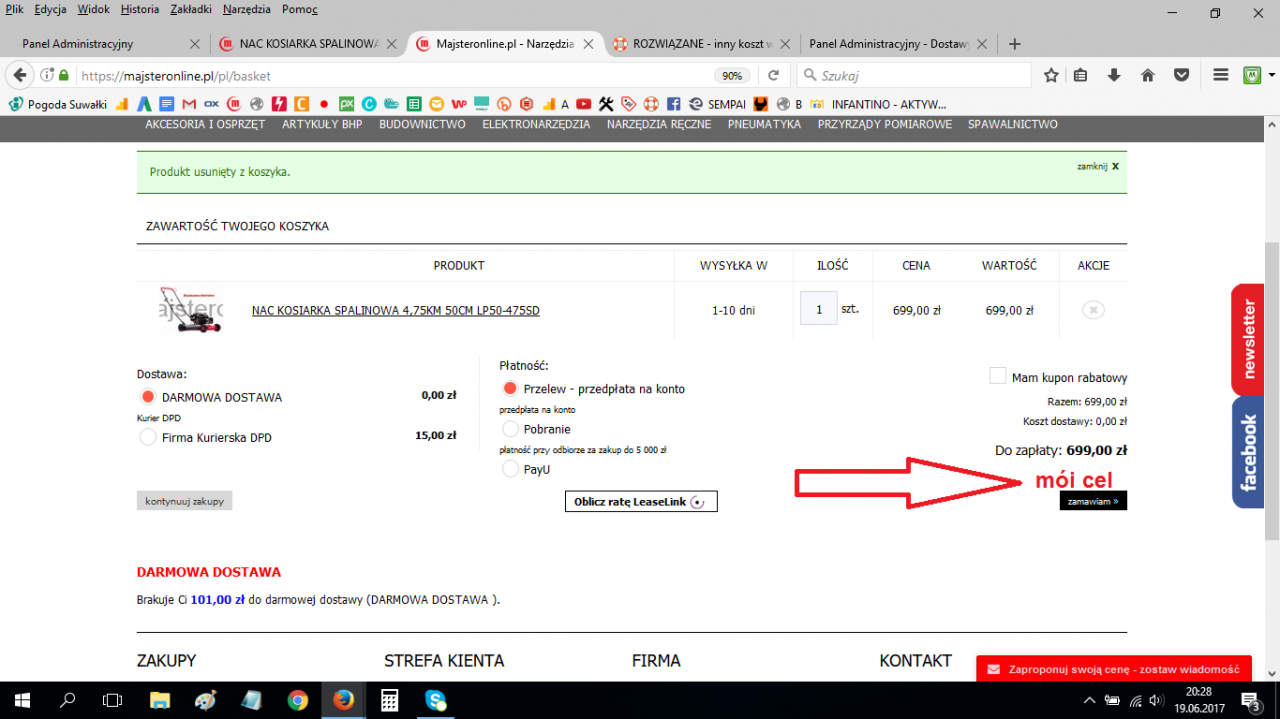The image size is (1280, 719).
Task: Open the Windows Start menu
Action: click(21, 700)
